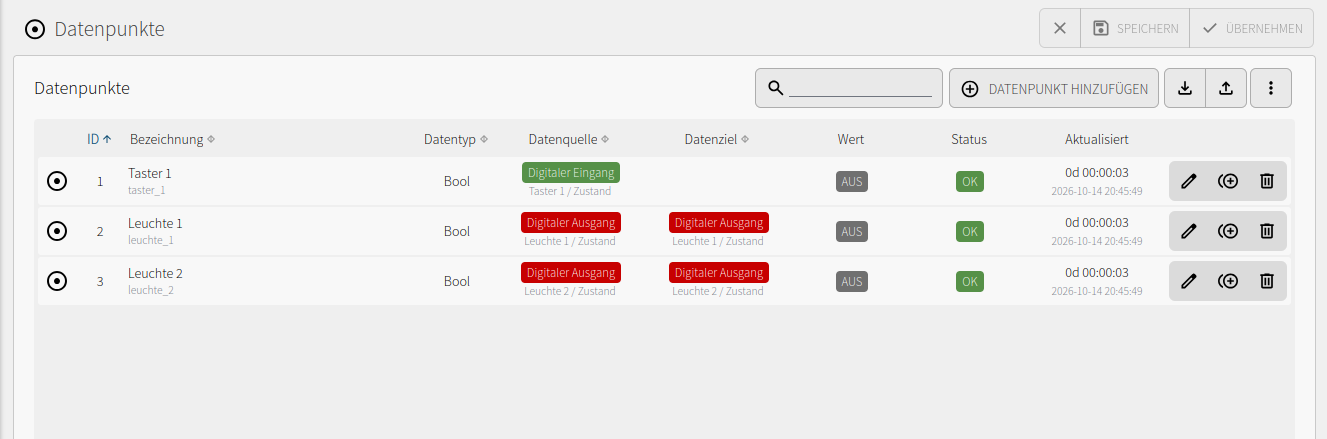Click DATENPUNKT HINZUFÜGEN button
This screenshot has height=439, width=1327.
pos(1054,88)
